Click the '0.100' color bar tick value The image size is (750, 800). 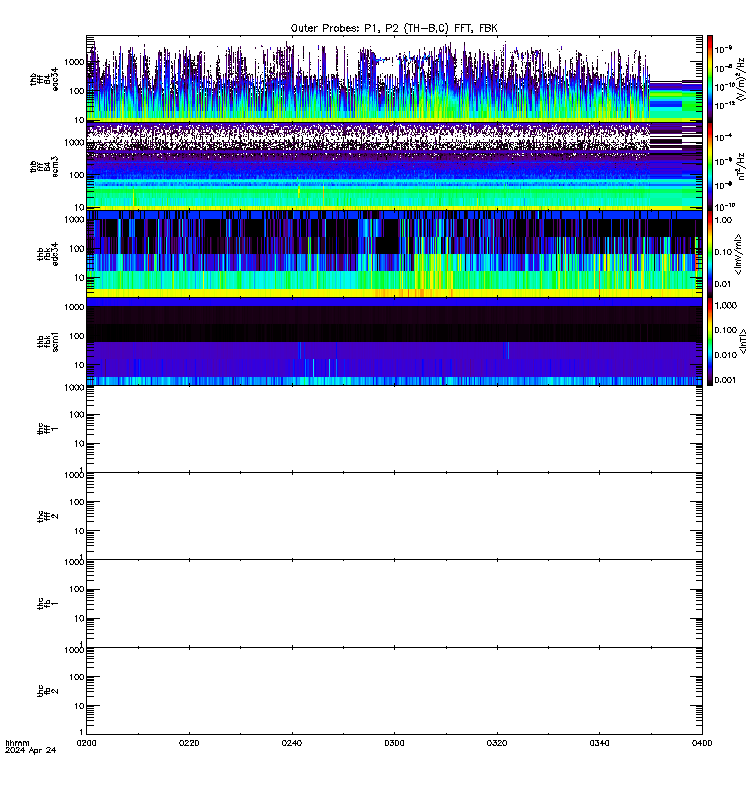click(726, 330)
